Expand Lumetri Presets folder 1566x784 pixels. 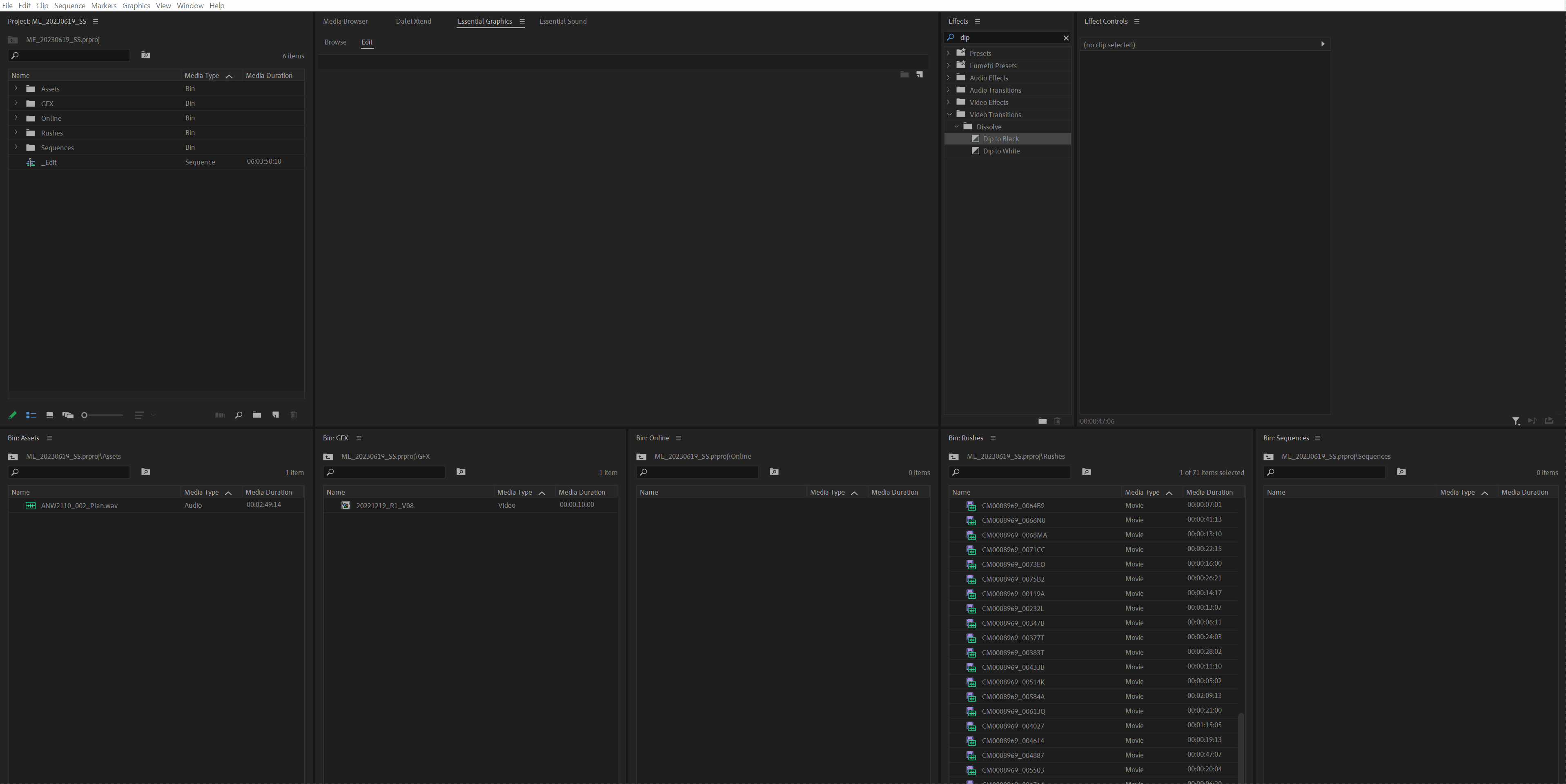point(949,66)
